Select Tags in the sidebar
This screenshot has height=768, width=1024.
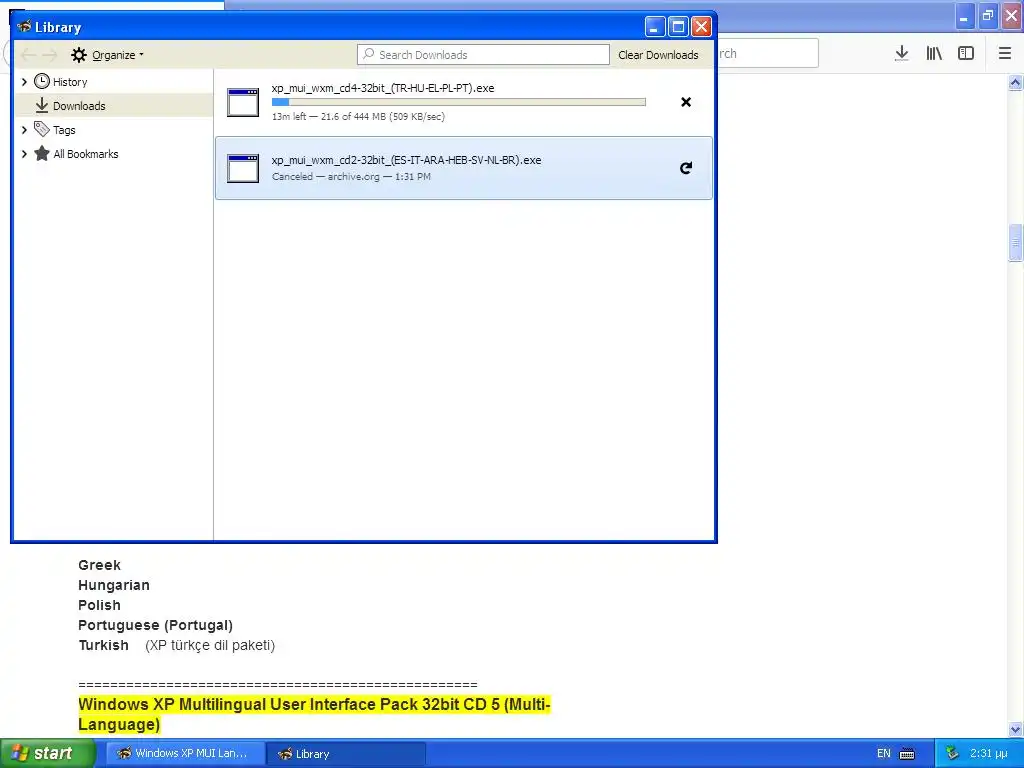click(x=64, y=130)
